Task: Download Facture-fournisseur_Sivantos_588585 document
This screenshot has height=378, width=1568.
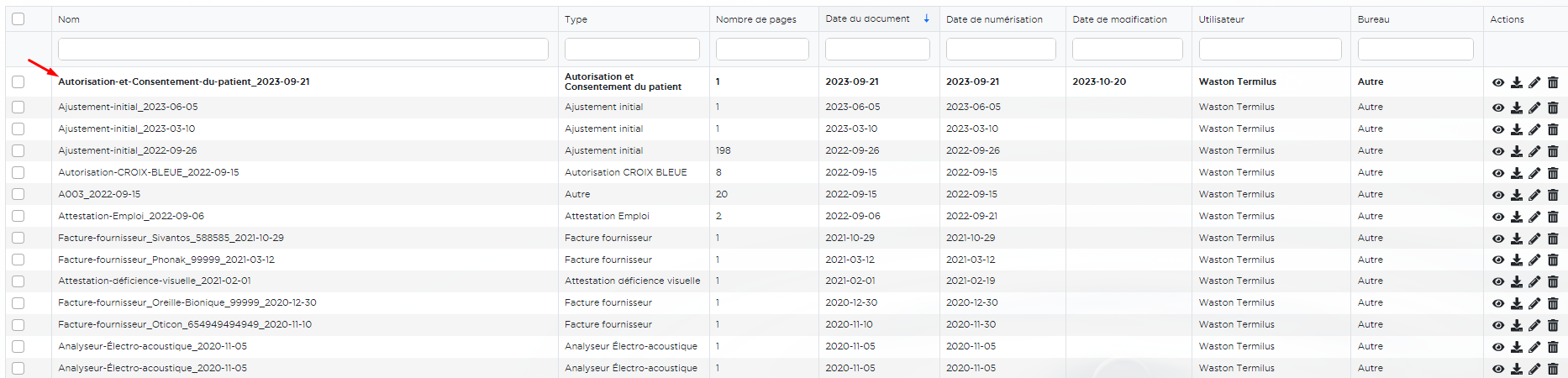Action: tap(1516, 239)
